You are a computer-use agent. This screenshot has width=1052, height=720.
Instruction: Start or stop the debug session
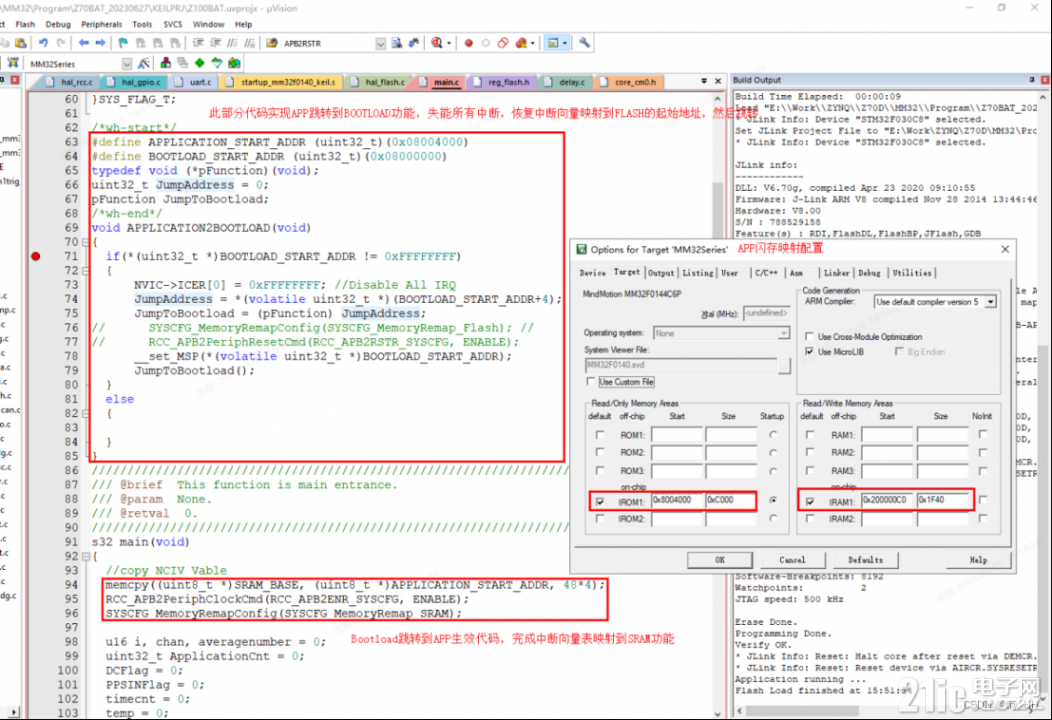(x=437, y=43)
